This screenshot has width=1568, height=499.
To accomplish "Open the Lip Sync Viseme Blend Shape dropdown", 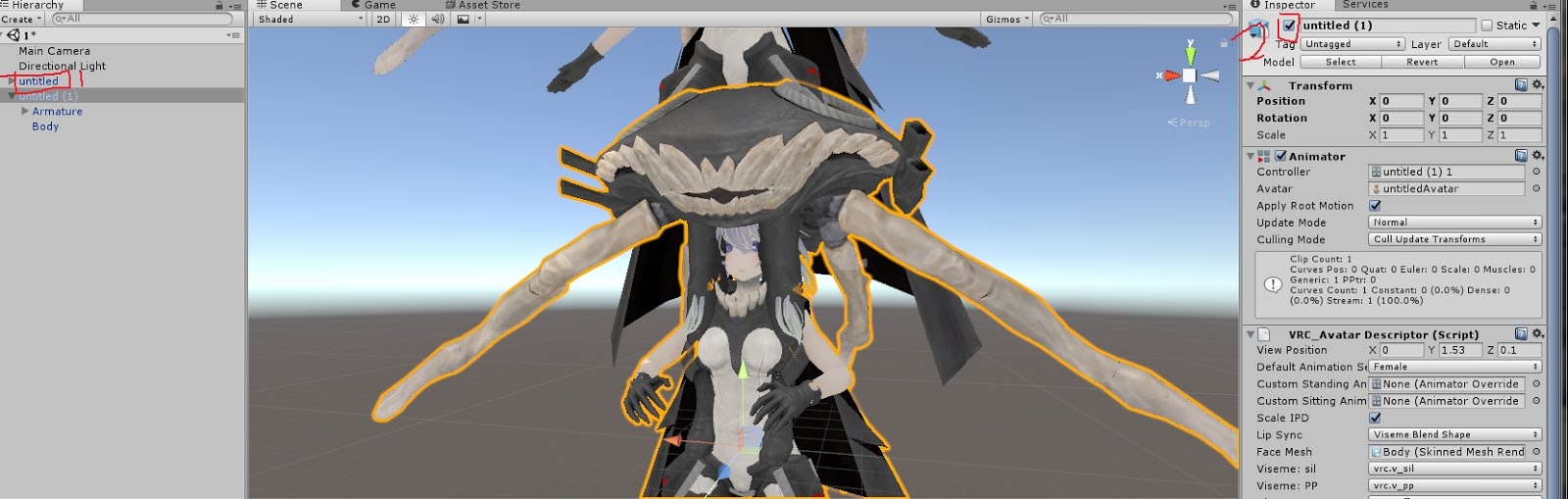I will [1454, 434].
